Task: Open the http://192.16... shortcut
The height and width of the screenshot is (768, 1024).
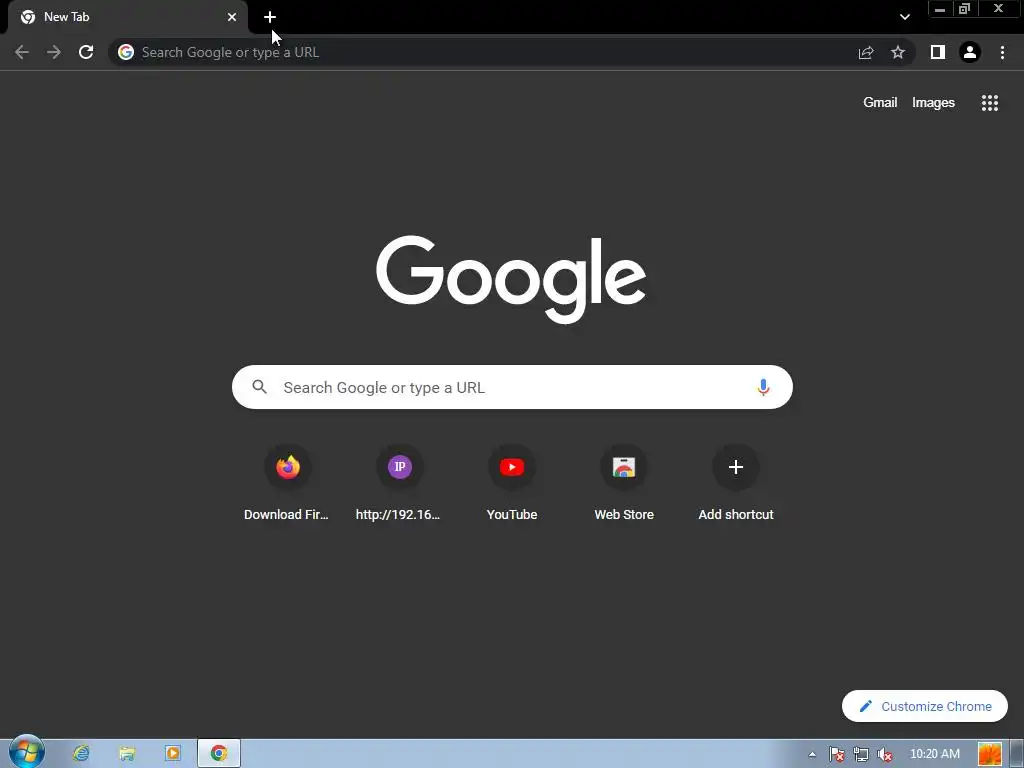Action: pos(399,483)
